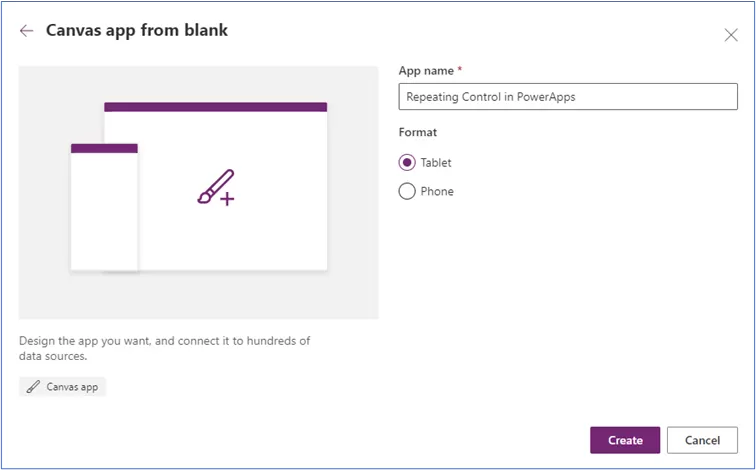Click the 'Tablet' option label text

437,162
